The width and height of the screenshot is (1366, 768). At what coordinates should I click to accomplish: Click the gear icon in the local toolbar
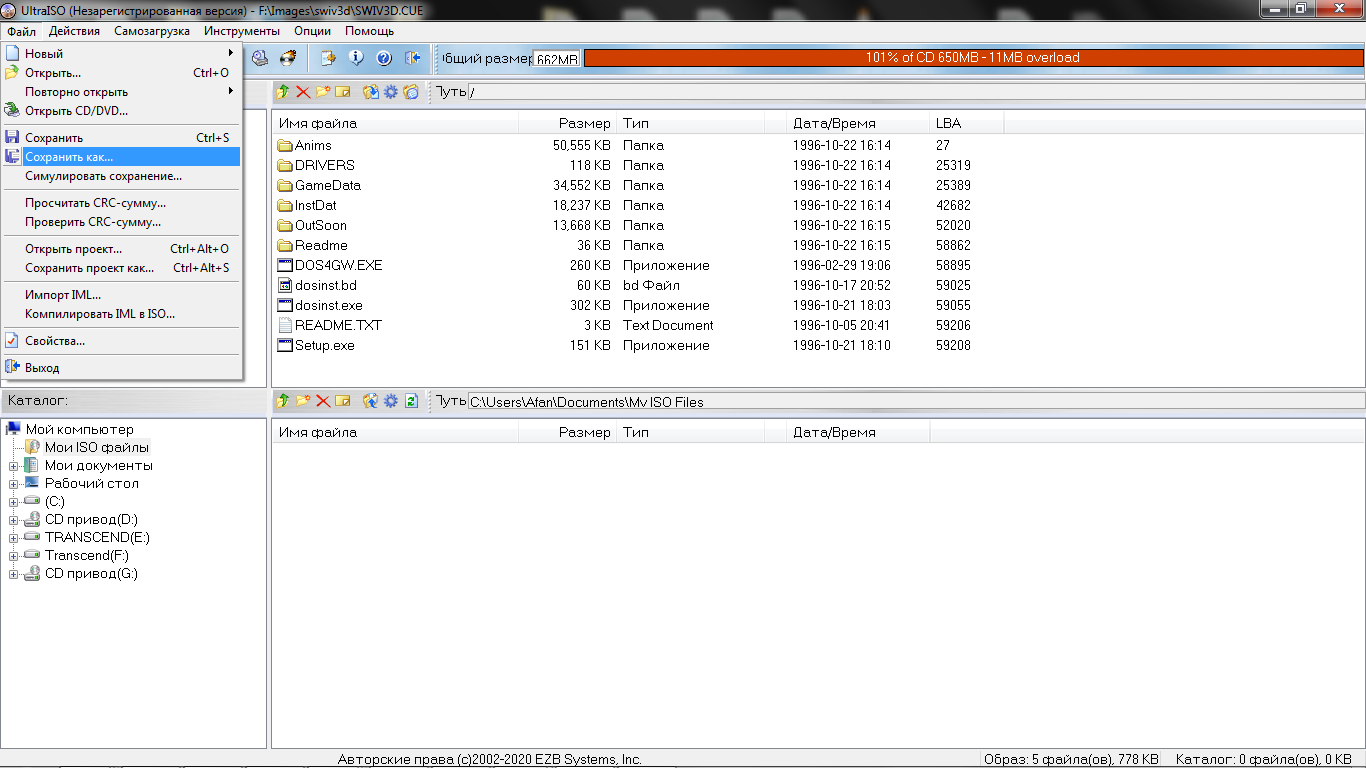pos(391,401)
